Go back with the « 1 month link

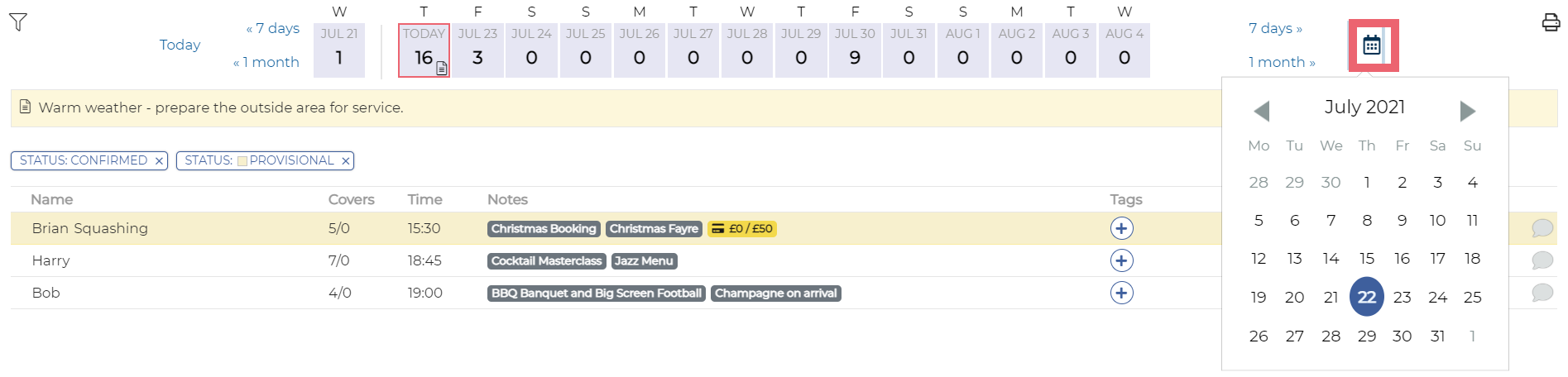(266, 62)
